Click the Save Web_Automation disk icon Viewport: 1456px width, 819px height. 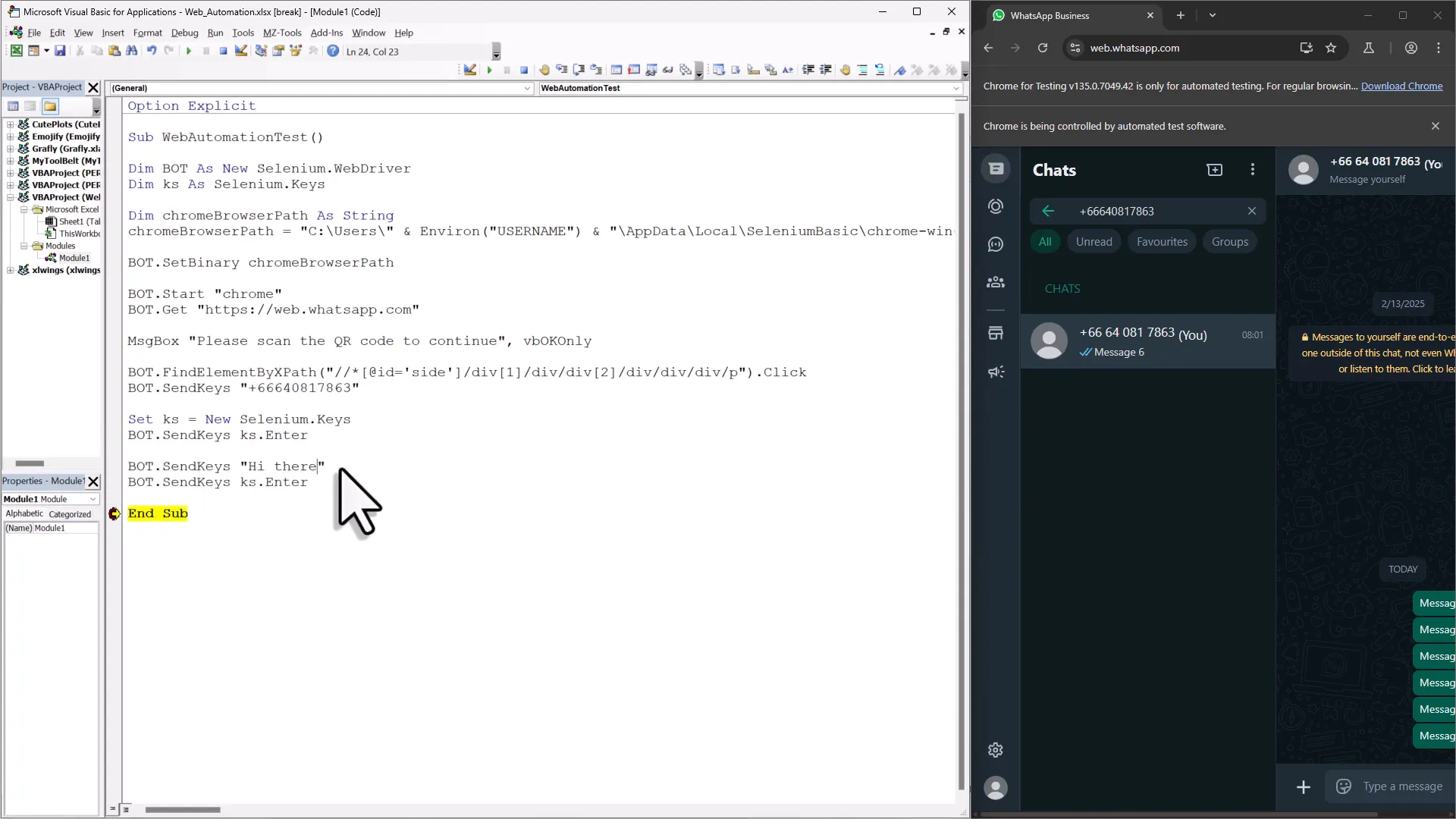(60, 51)
